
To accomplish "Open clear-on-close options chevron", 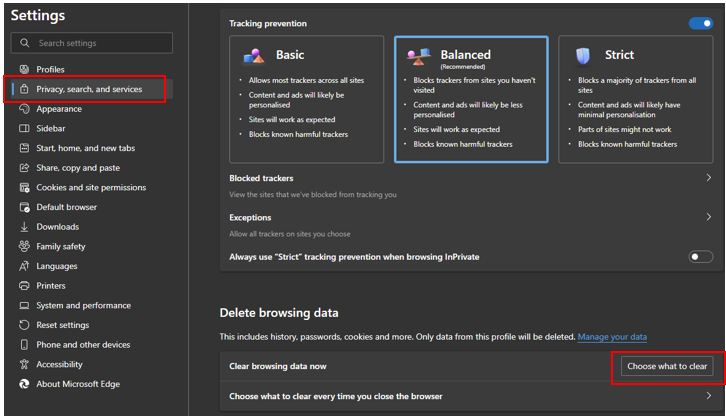I will (708, 395).
